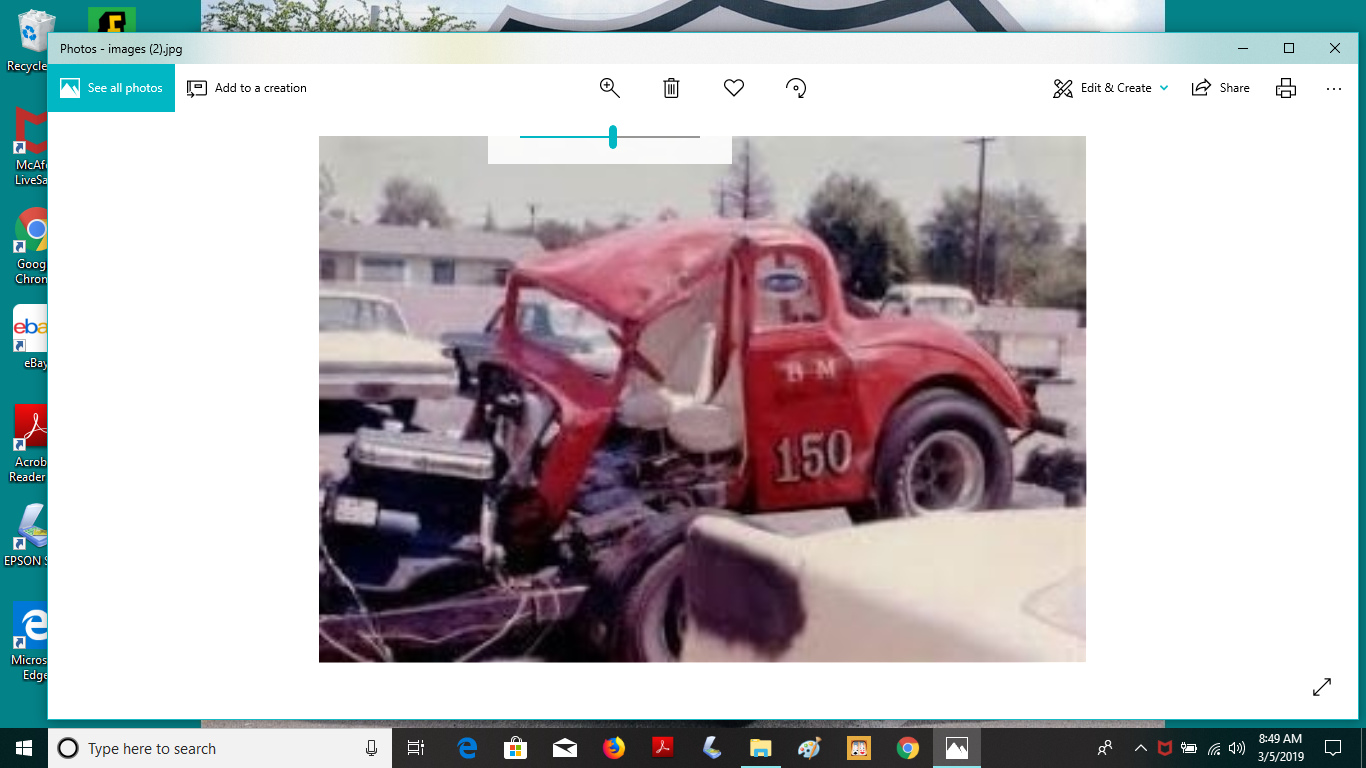Open the See more ellipsis menu
The image size is (1366, 768).
1333,88
